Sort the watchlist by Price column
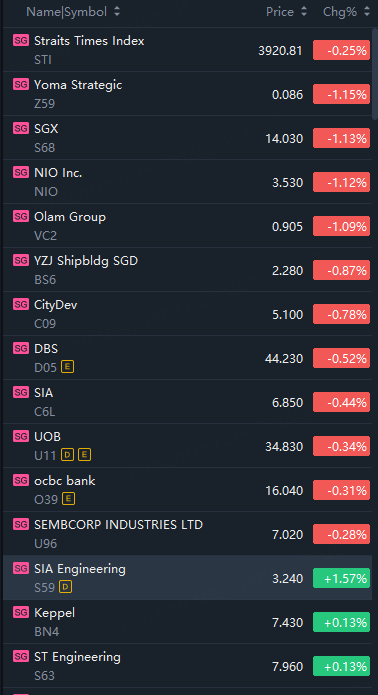Image resolution: width=378 pixels, height=695 pixels. (x=304, y=12)
